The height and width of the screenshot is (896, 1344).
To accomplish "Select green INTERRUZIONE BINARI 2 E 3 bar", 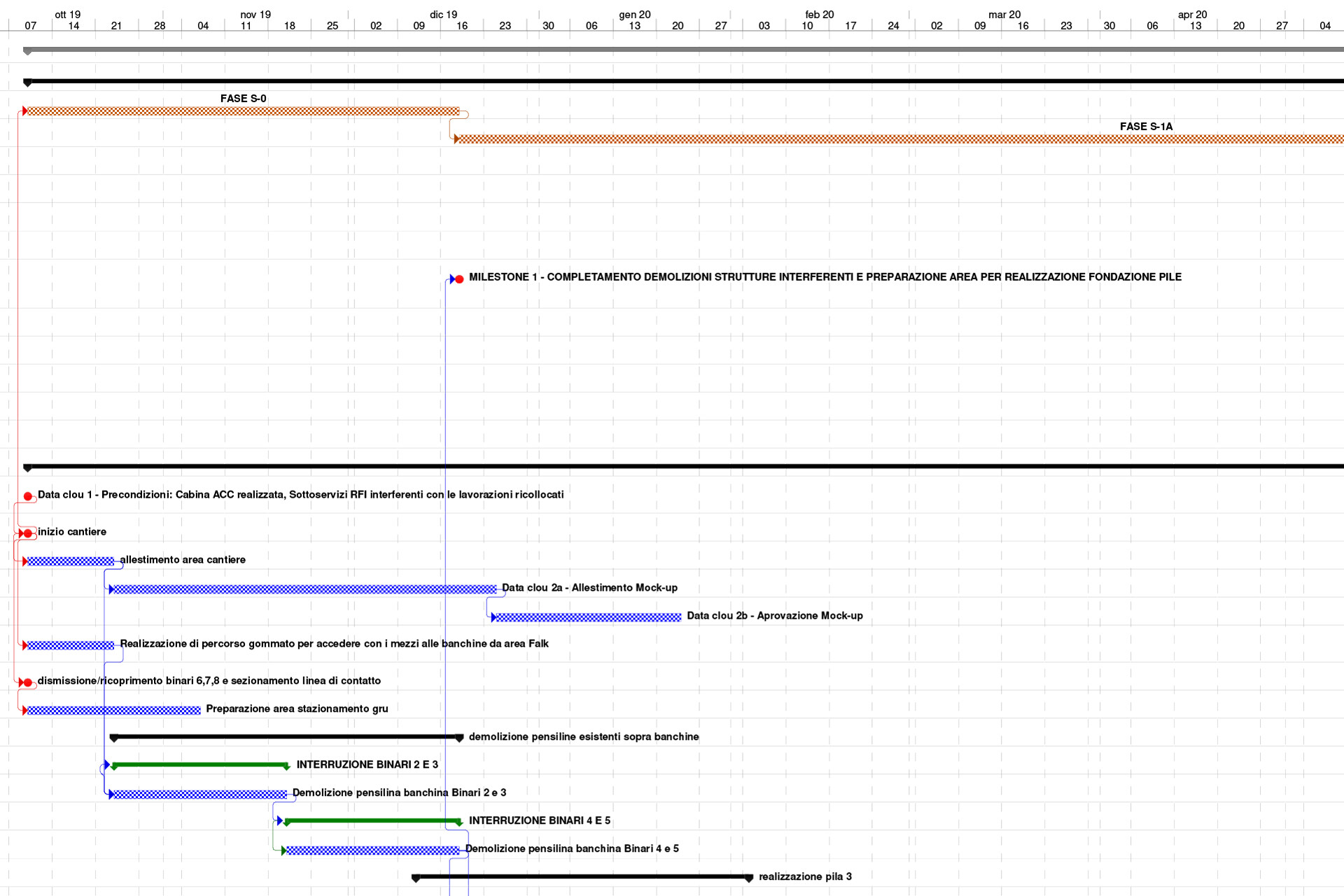I will 200,765.
